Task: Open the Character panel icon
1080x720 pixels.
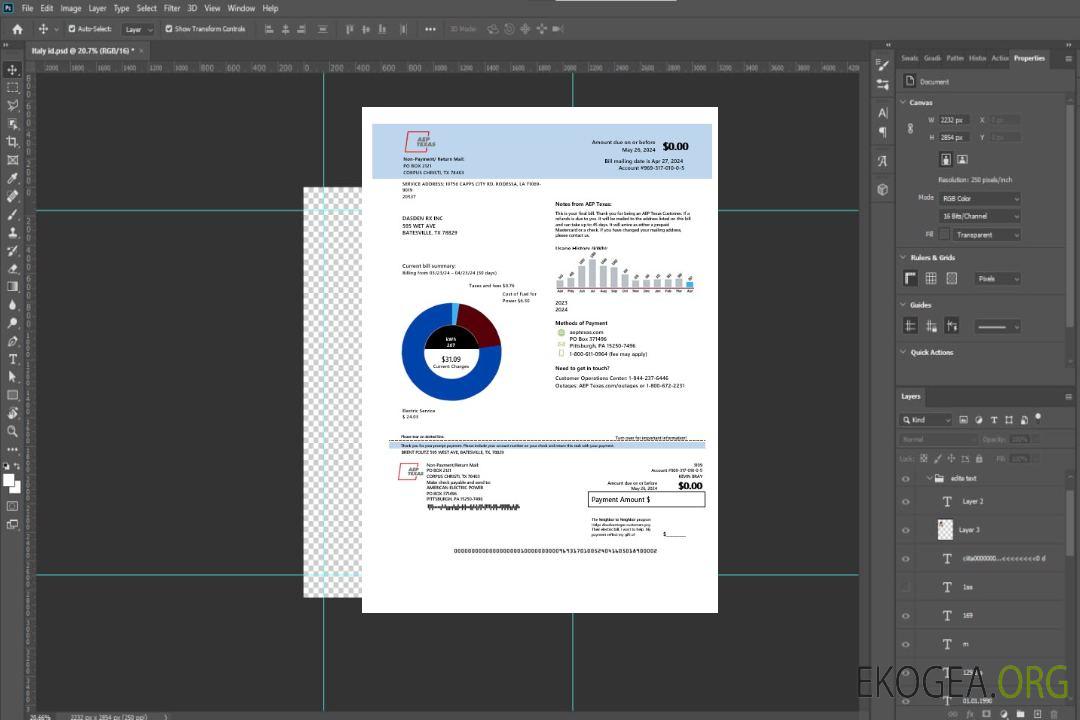Action: click(883, 113)
